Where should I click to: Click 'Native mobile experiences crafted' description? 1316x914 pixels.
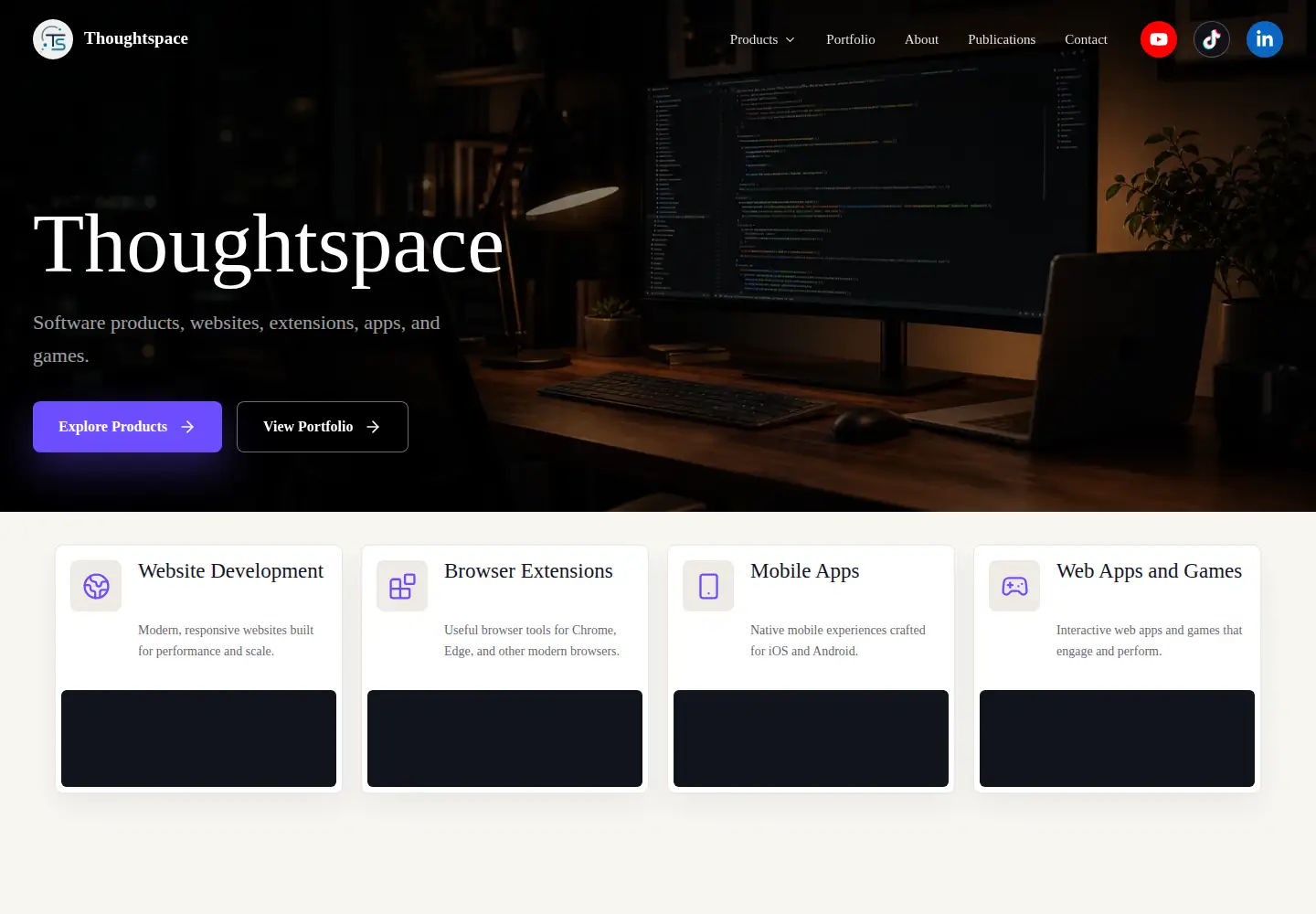838,641
